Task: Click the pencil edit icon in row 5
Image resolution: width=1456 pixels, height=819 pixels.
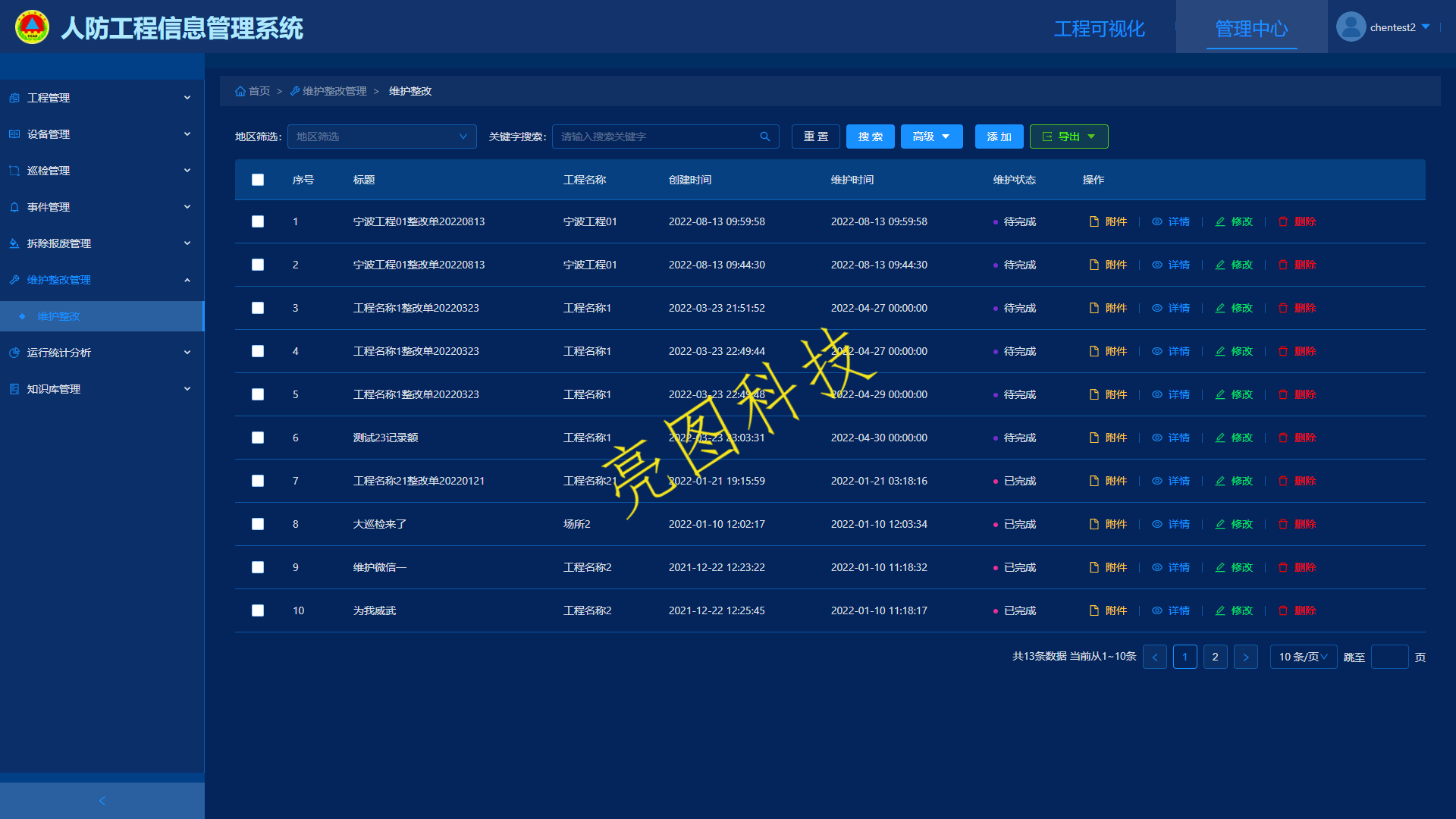Action: (1220, 394)
